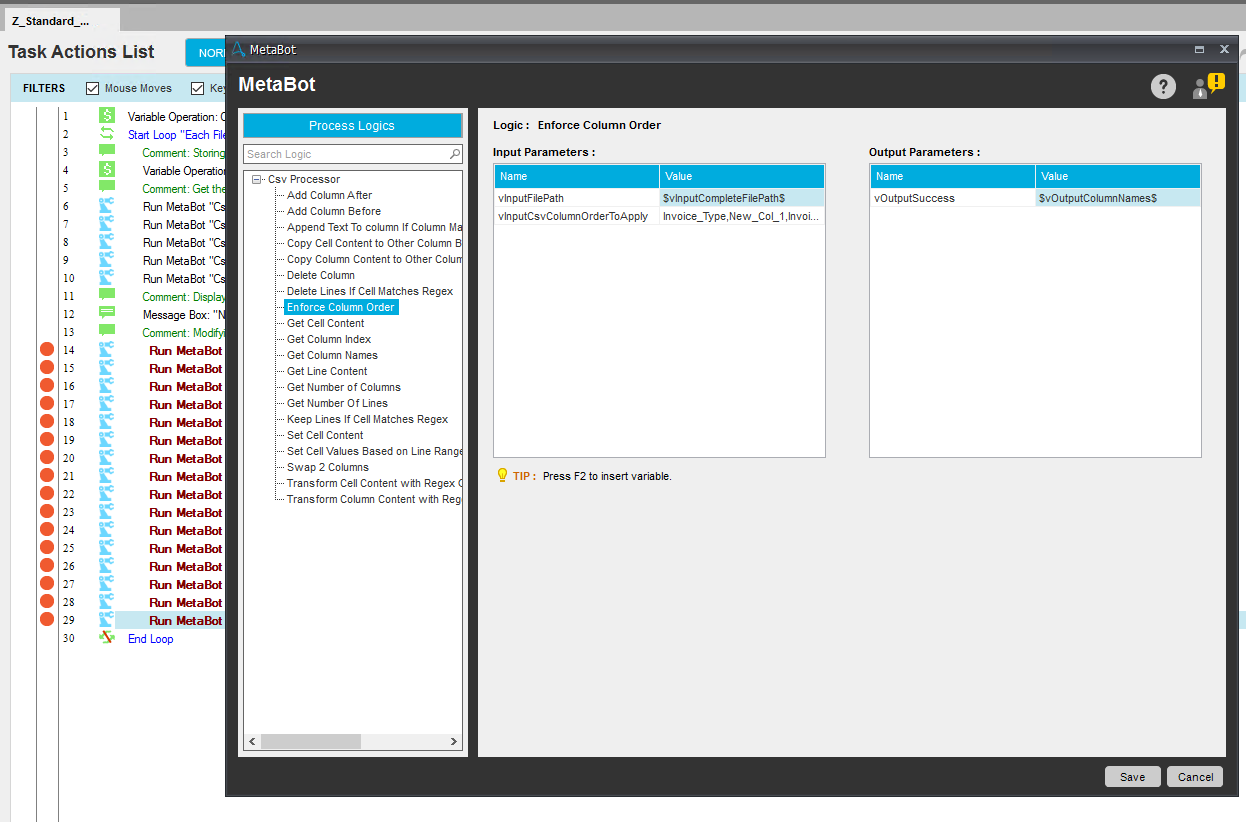The image size is (1246, 822).
Task: Click the breakpoint dot on line 14
Action: [x=46, y=350]
